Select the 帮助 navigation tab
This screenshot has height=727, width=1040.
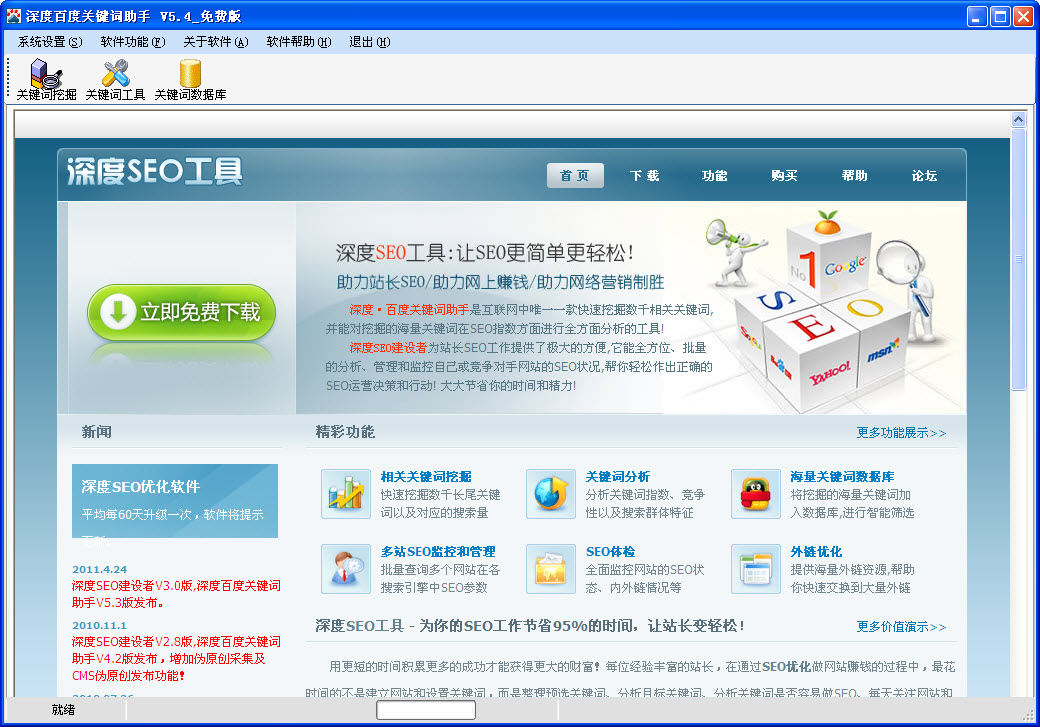click(x=854, y=176)
